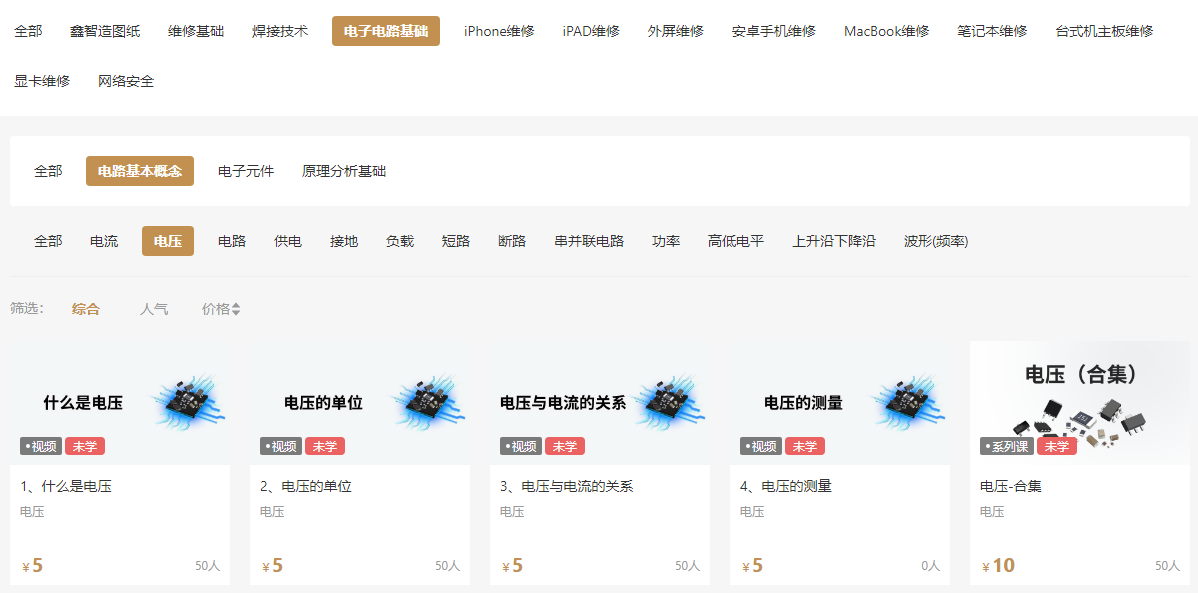
Task: Sort courses by 价格 arrow icon
Action: pyautogui.click(x=236, y=310)
